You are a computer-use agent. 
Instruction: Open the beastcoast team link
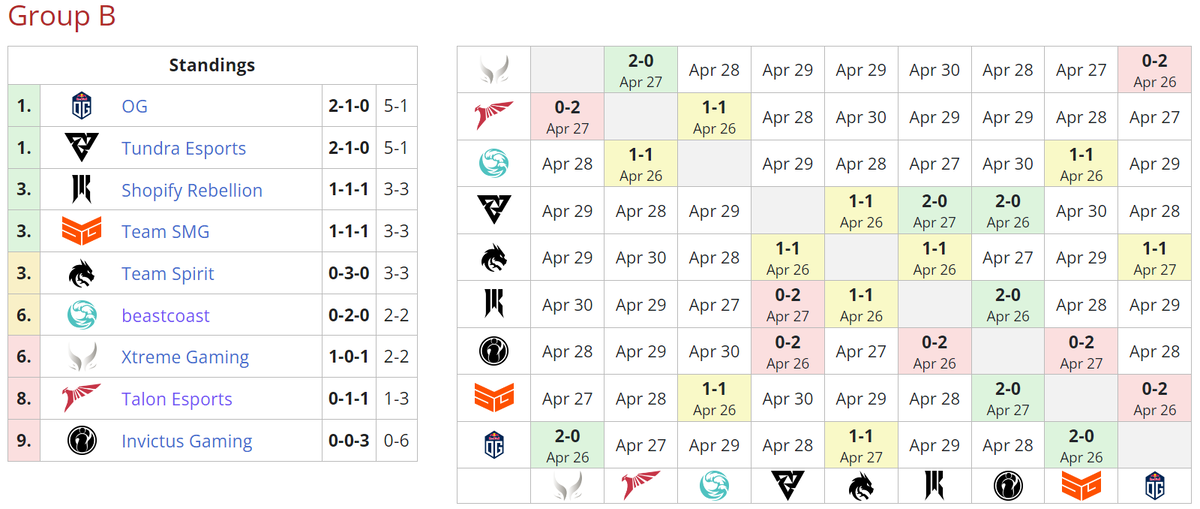(165, 316)
